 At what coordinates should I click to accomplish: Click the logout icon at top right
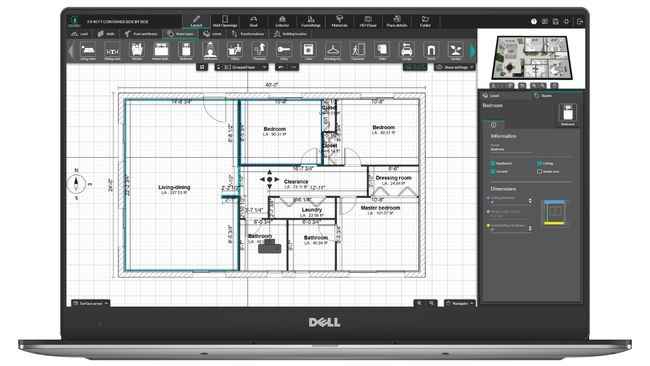(580, 21)
